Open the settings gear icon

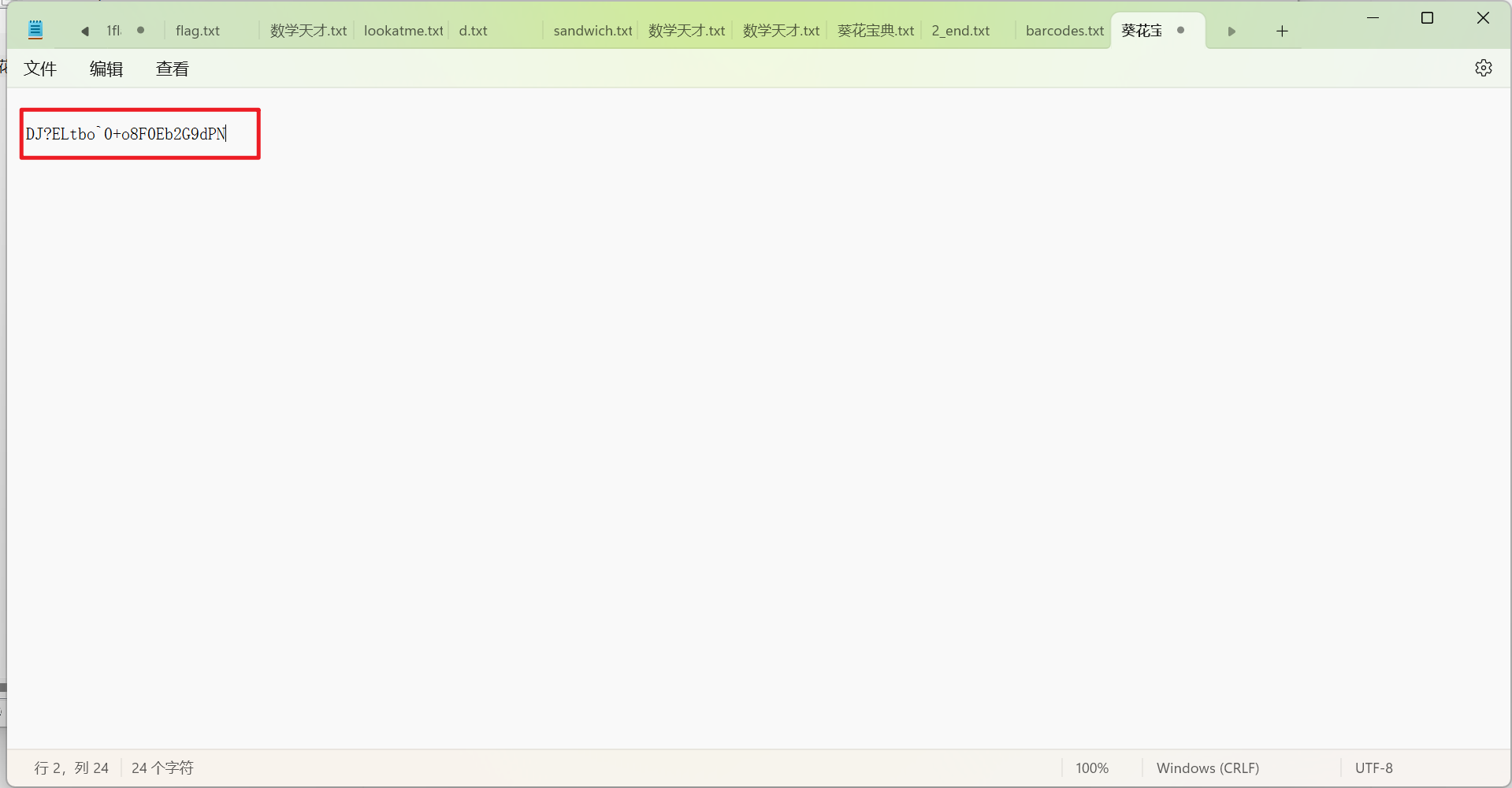click(1483, 69)
